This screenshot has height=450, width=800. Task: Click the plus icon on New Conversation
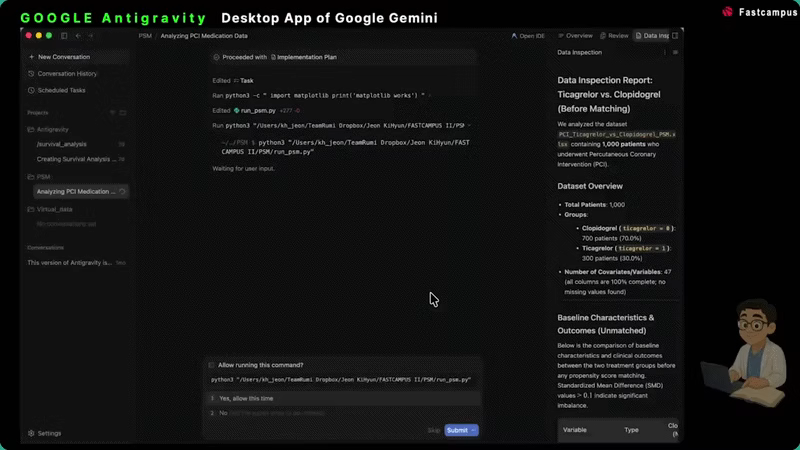coord(31,57)
